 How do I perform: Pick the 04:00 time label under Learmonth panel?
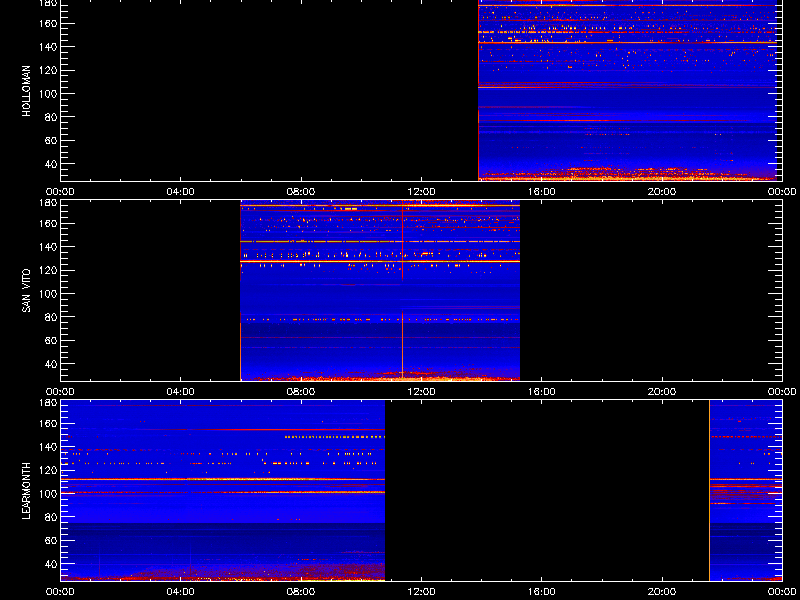pyautogui.click(x=181, y=592)
